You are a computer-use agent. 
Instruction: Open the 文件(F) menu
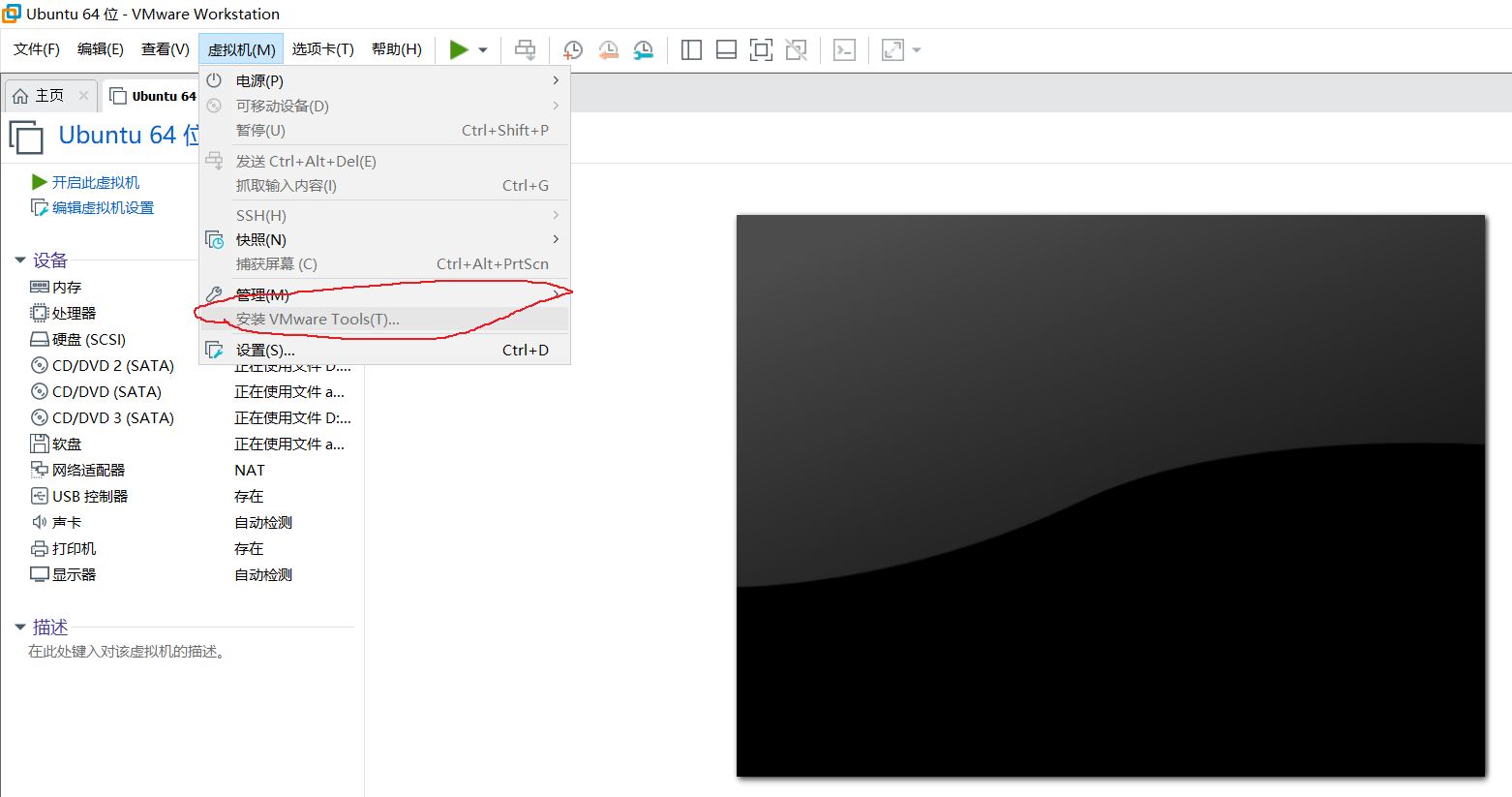pyautogui.click(x=37, y=49)
